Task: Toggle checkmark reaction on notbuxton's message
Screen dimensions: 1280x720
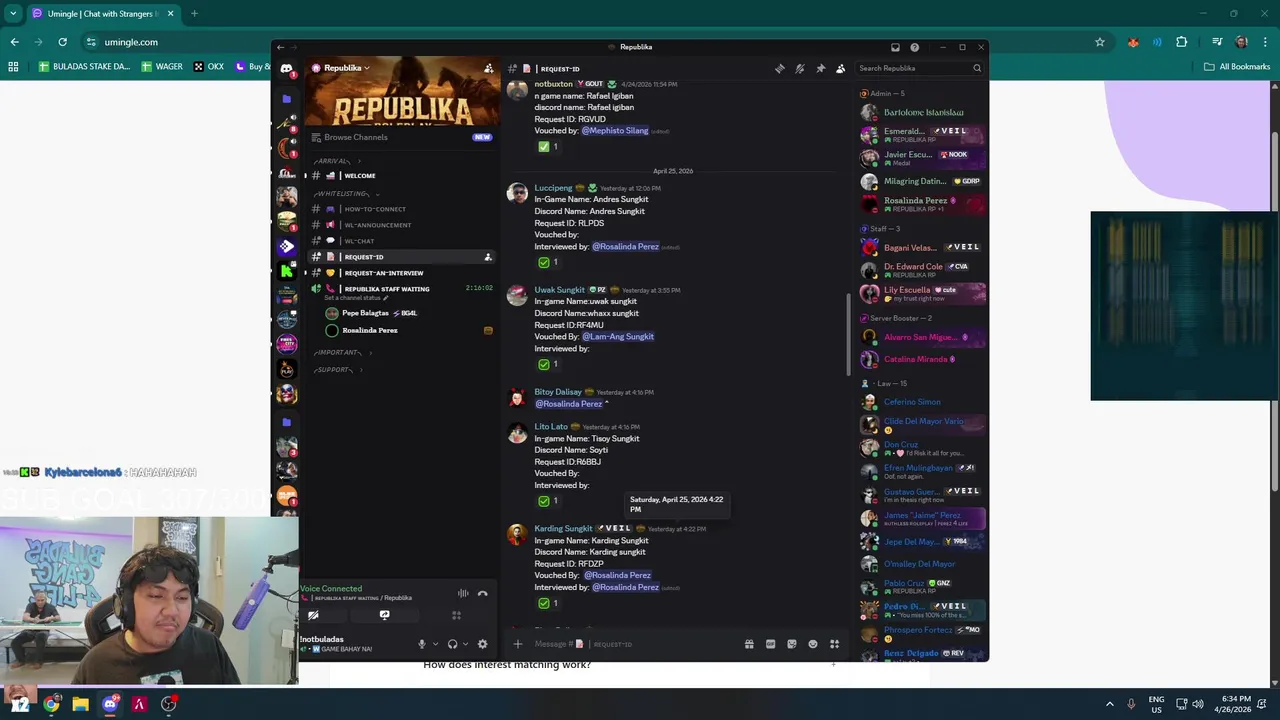Action: (x=549, y=146)
